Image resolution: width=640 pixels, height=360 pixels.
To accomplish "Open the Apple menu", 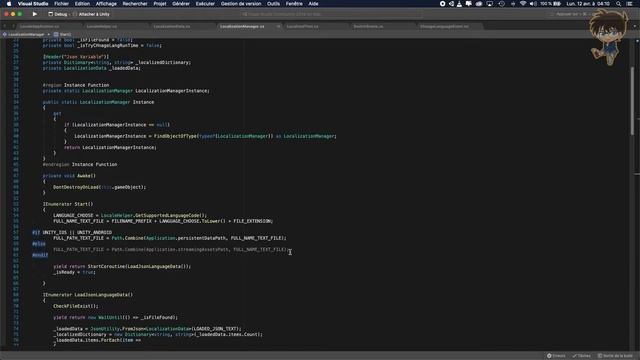I will click(9, 4).
